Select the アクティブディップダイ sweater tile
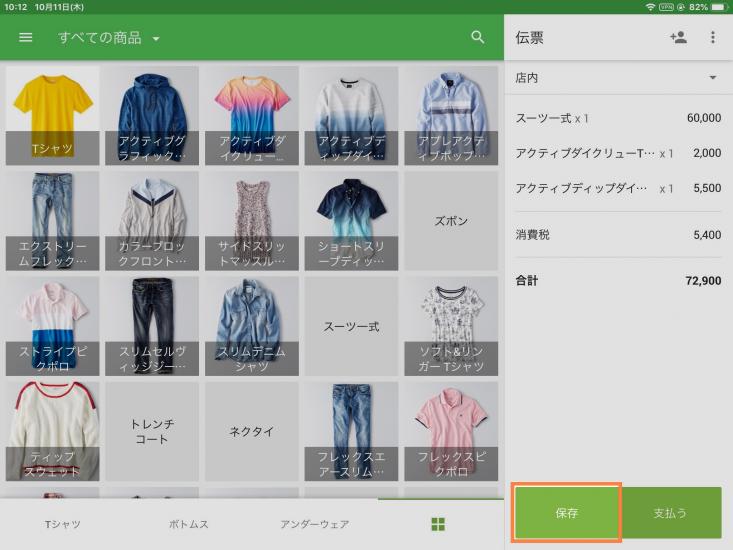 pyautogui.click(x=351, y=115)
